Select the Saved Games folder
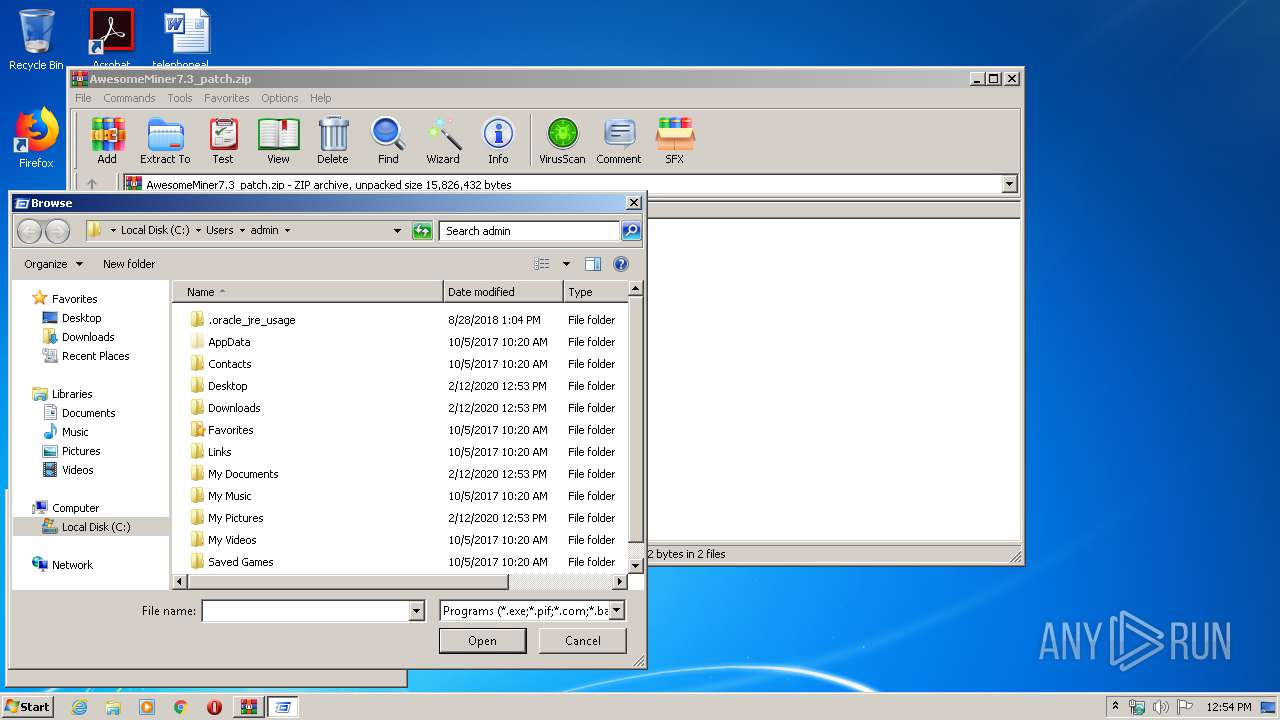1280x720 pixels. pos(240,562)
